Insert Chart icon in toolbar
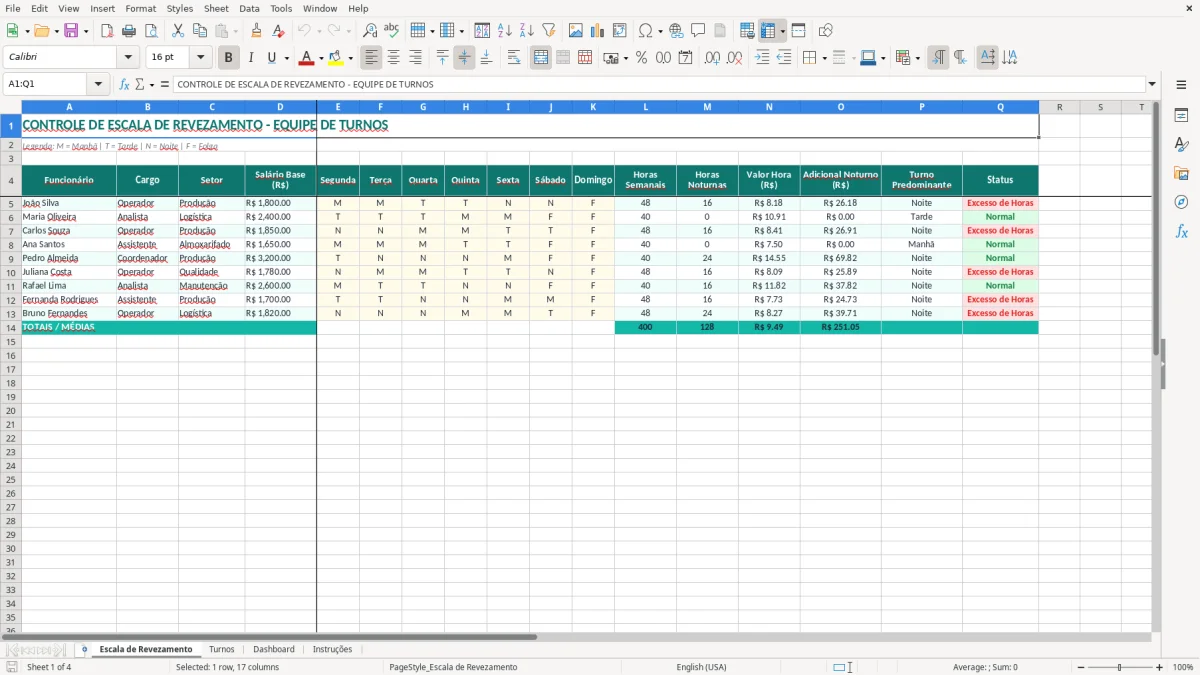Screen dimensions: 1200x675 coord(598,31)
